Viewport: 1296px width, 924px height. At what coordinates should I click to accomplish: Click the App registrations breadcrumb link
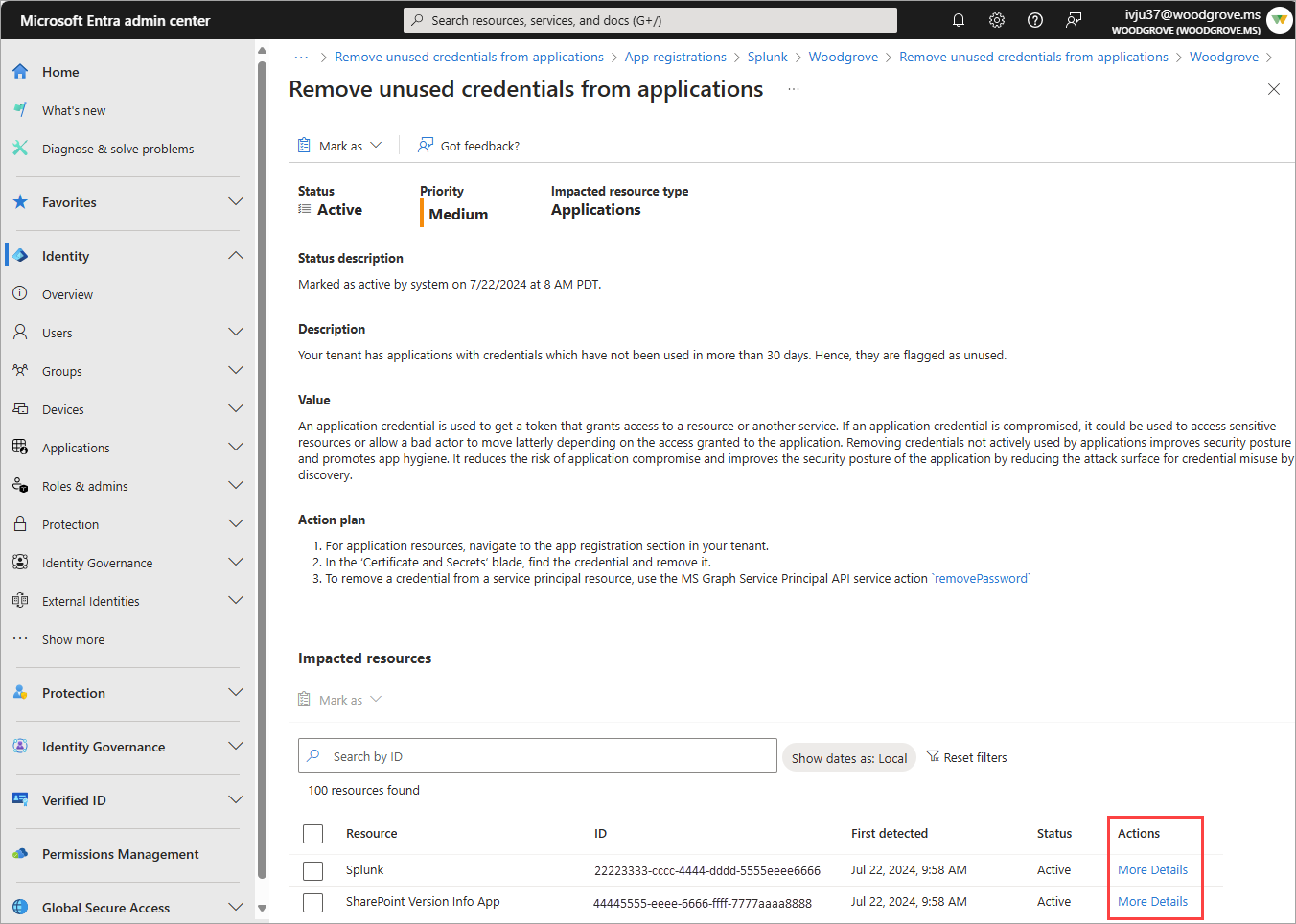676,58
